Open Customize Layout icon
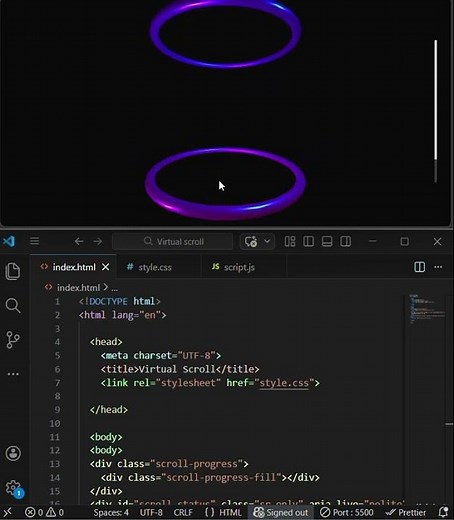454x520 pixels. [290, 241]
